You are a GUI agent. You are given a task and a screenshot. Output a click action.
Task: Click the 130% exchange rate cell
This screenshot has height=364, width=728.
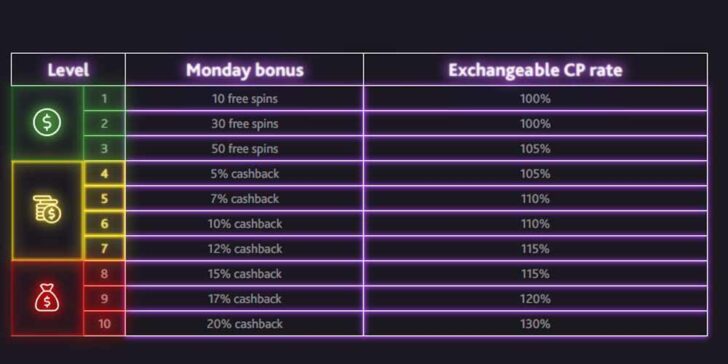point(535,324)
